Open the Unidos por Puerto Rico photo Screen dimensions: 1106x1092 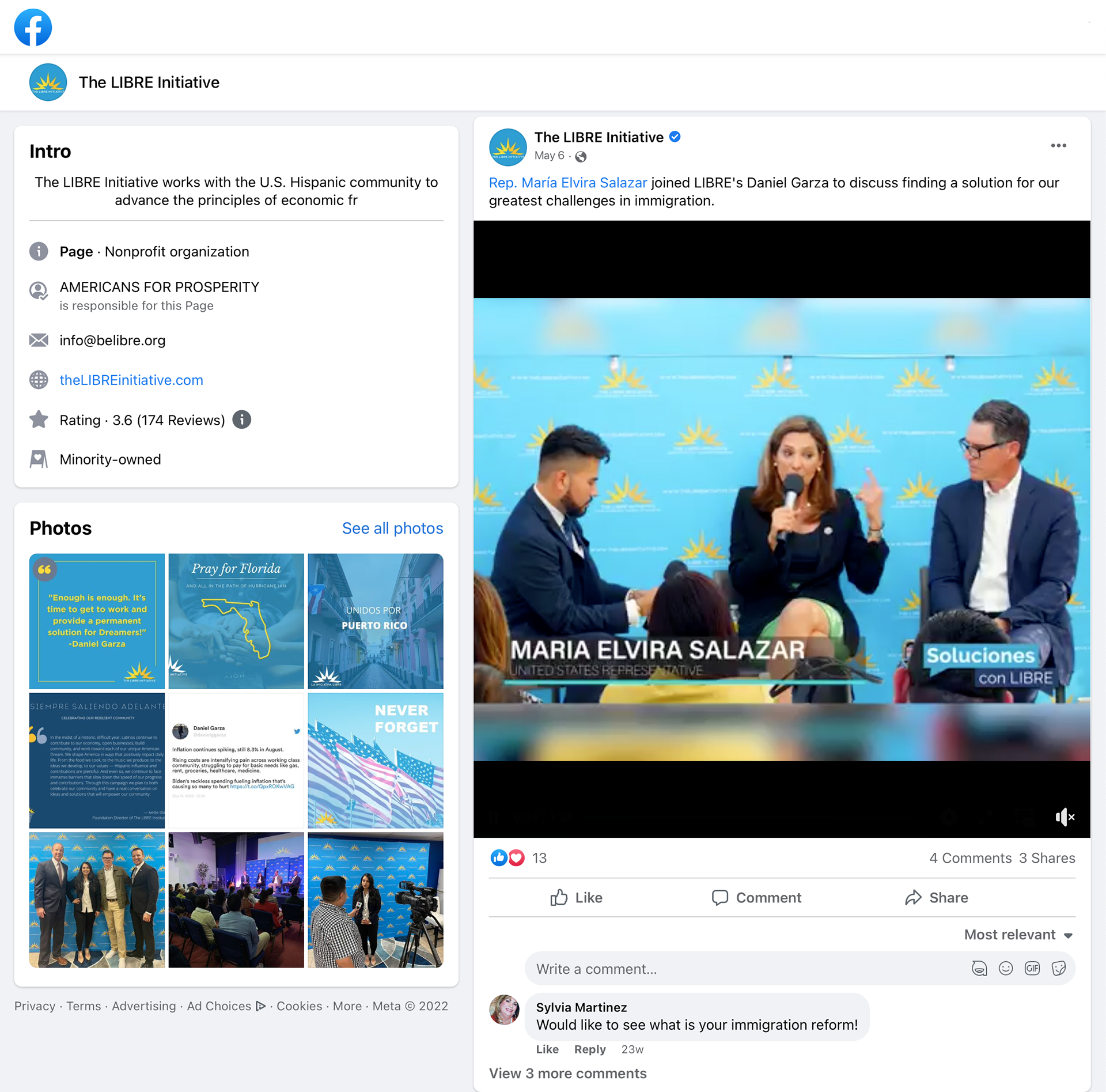(x=376, y=621)
